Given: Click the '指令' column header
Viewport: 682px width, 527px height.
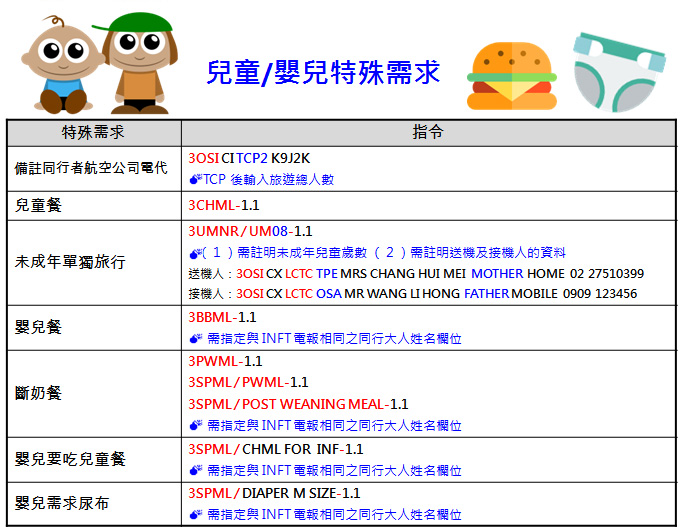Looking at the screenshot, I should [428, 132].
